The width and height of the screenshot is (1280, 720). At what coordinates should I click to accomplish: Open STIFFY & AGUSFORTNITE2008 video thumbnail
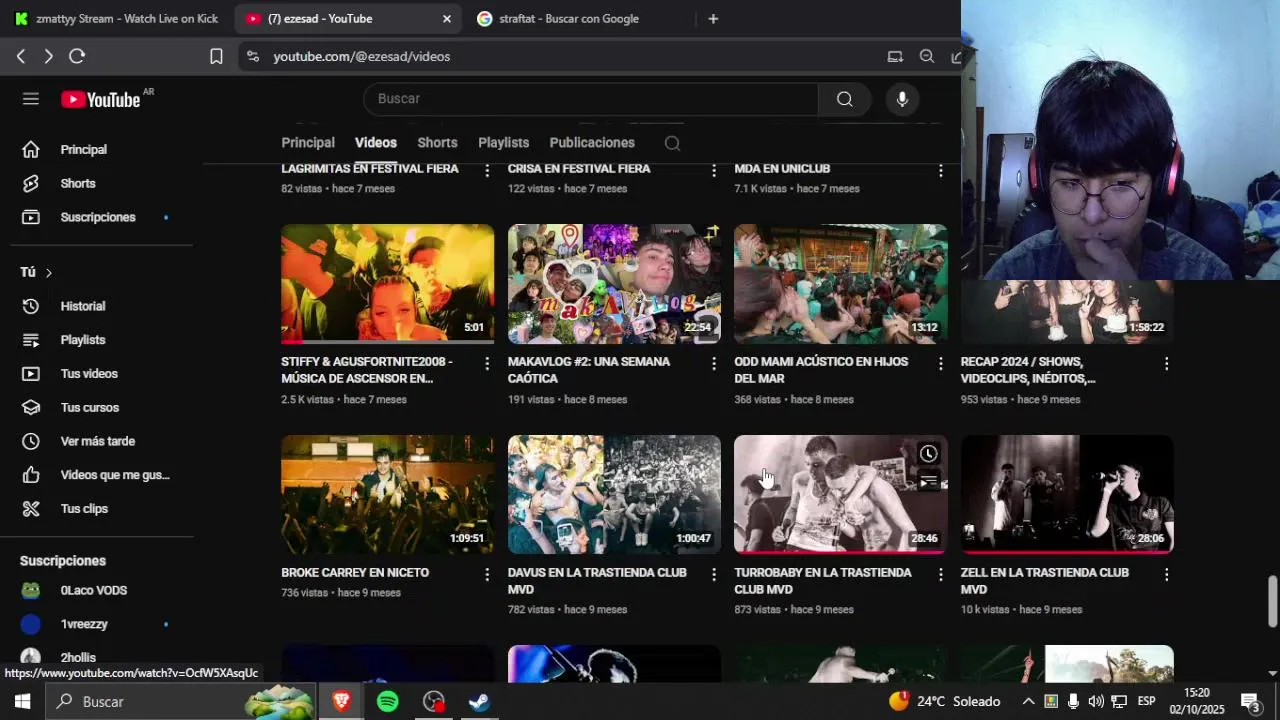coord(387,284)
